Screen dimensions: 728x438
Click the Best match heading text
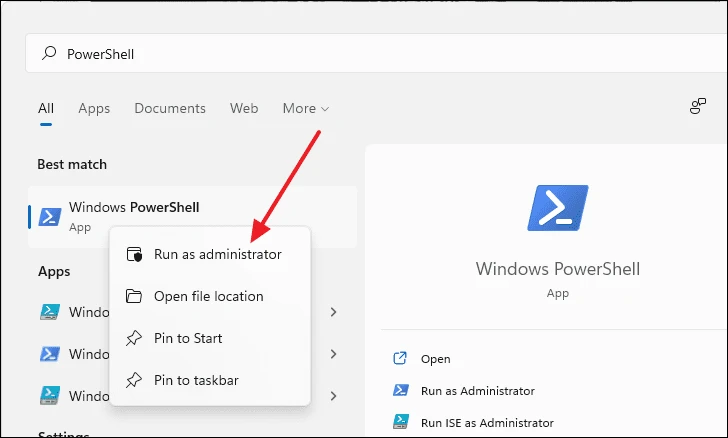click(72, 164)
